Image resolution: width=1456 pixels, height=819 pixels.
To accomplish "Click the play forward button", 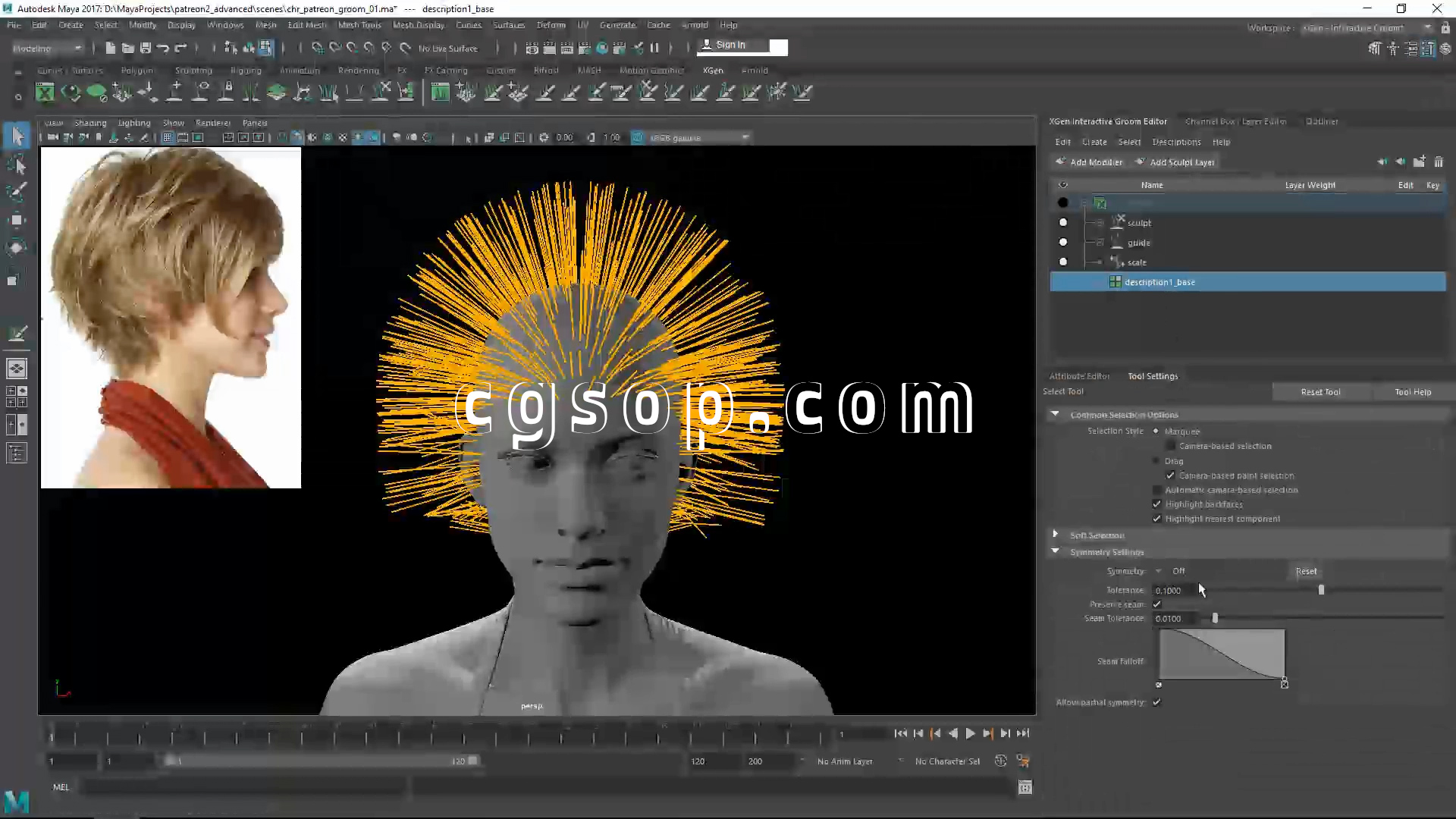I will tap(970, 733).
